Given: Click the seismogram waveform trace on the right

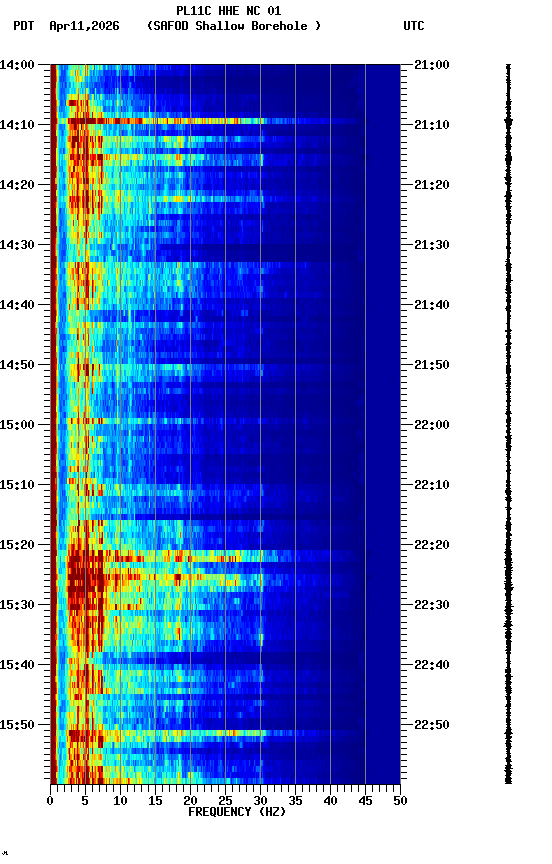Looking at the screenshot, I should point(508,424).
